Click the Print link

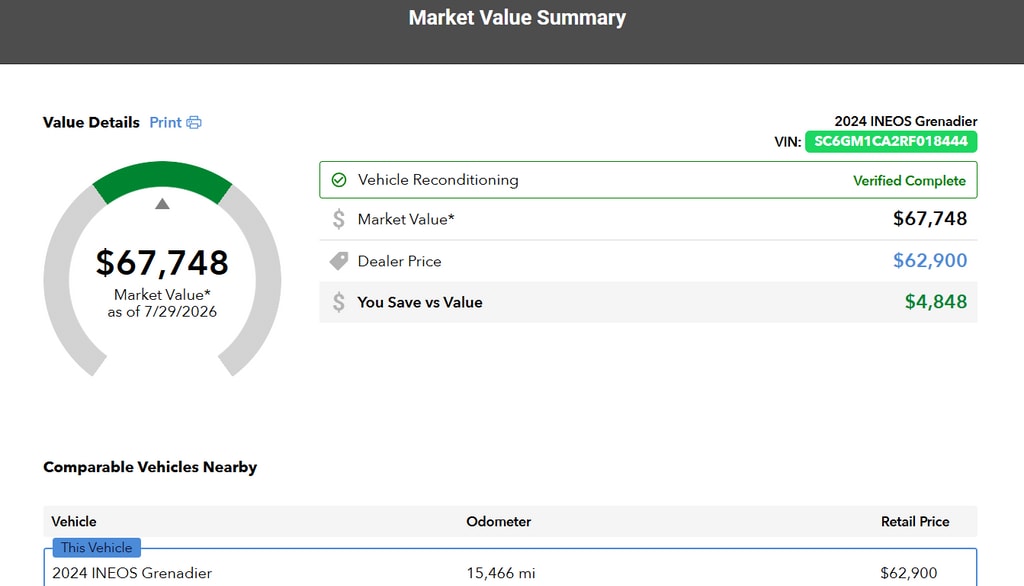tap(165, 122)
